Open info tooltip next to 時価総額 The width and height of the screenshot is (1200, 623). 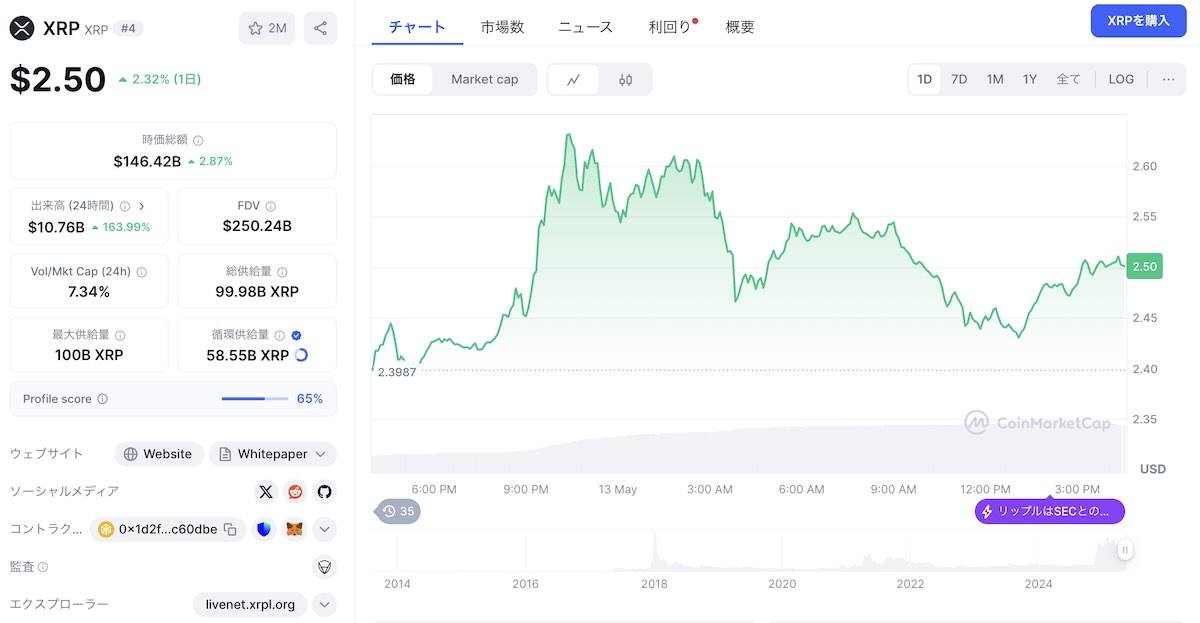(198, 141)
